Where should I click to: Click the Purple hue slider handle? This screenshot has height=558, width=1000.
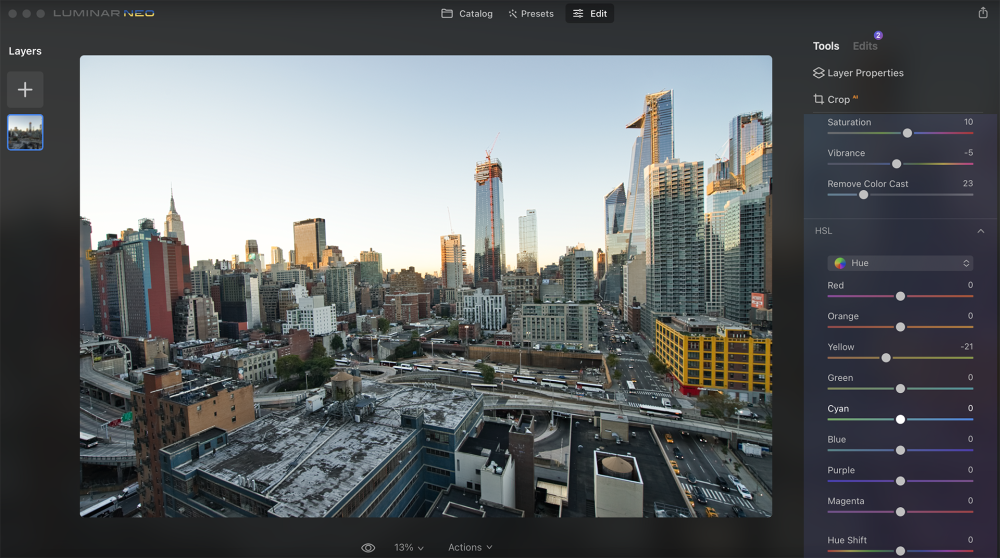click(900, 481)
